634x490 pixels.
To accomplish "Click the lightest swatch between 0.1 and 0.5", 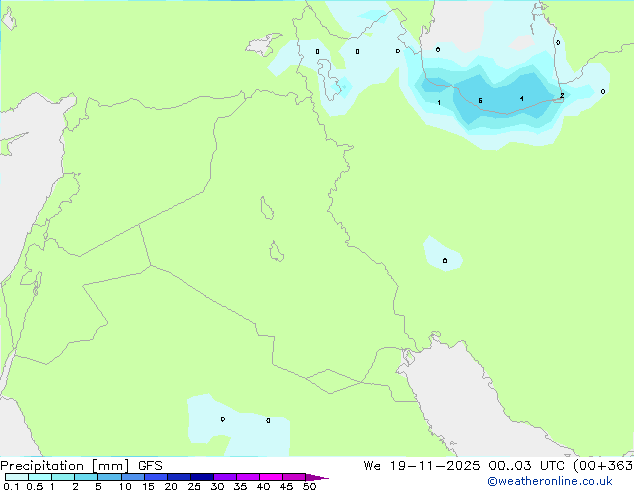I will tap(17, 477).
